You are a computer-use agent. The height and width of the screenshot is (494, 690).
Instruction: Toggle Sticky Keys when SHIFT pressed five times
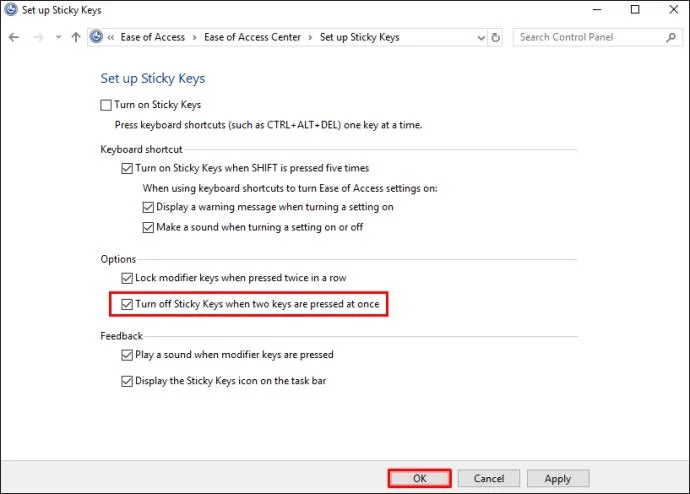127,168
